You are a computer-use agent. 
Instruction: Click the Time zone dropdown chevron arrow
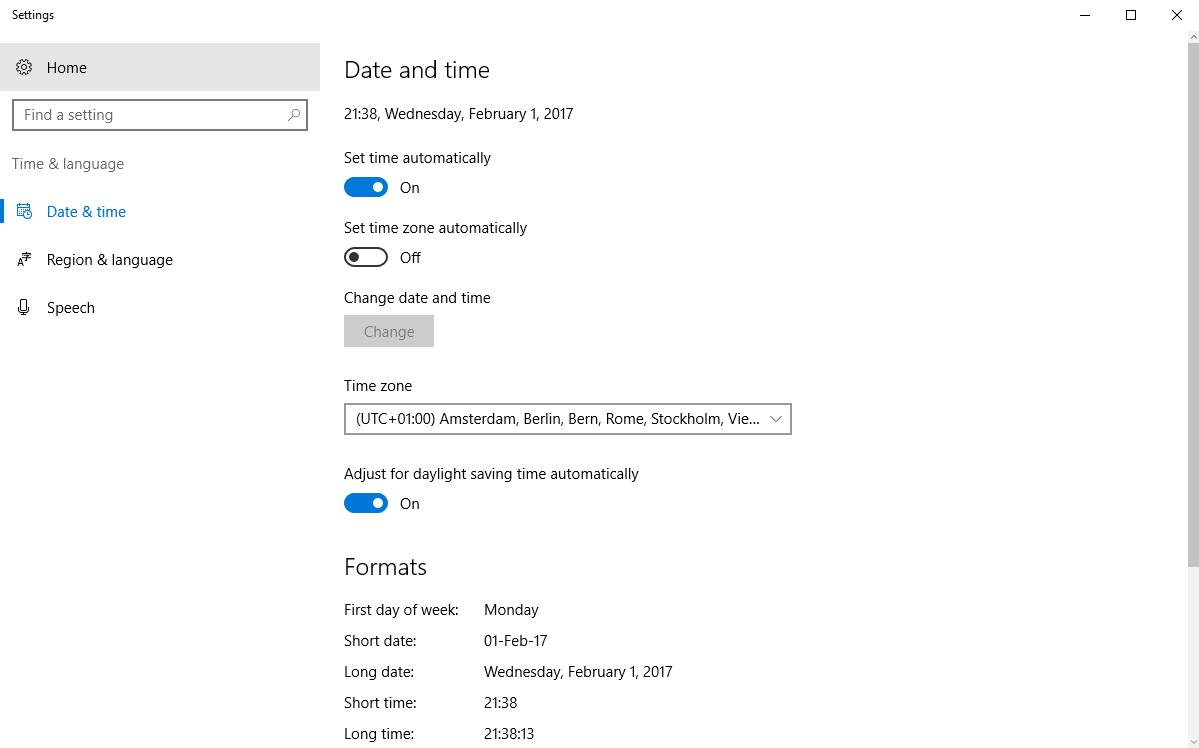point(775,419)
